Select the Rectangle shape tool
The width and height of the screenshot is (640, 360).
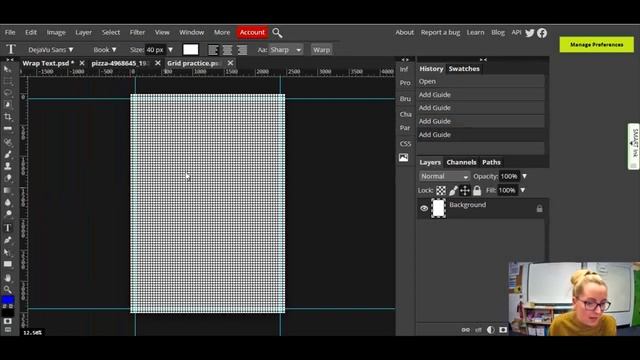point(7,264)
